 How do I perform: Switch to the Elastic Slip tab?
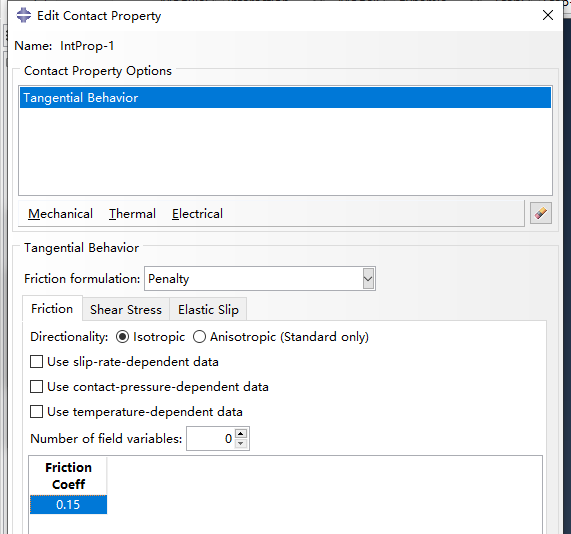pyautogui.click(x=208, y=310)
